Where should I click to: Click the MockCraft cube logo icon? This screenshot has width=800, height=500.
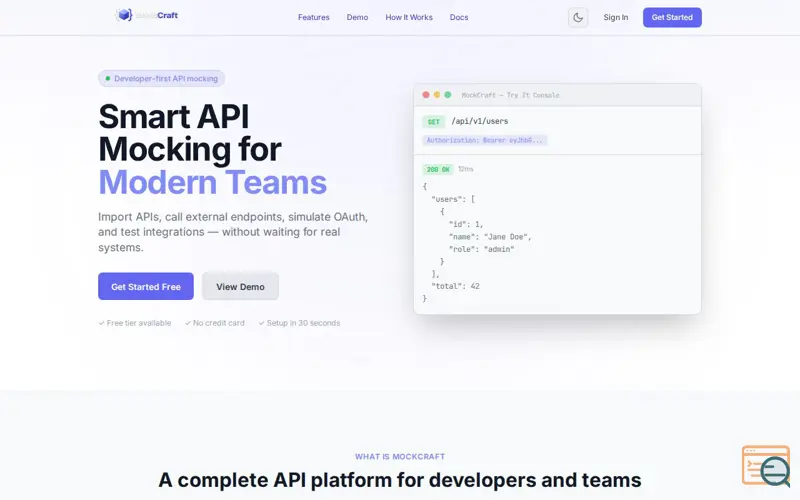[124, 15]
